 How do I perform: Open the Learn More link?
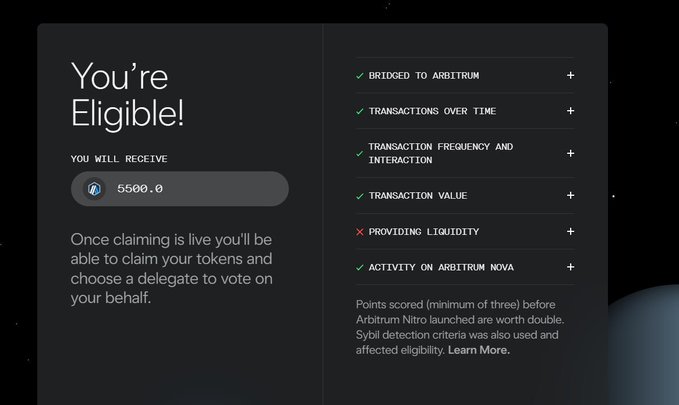479,350
